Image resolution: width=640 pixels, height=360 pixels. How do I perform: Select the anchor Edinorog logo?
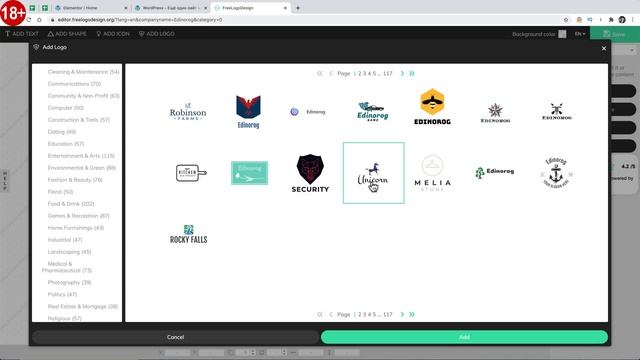(556, 173)
